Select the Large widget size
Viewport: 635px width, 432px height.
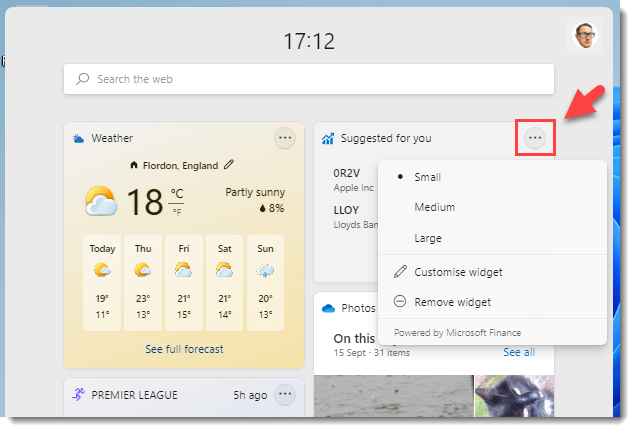click(x=492, y=238)
